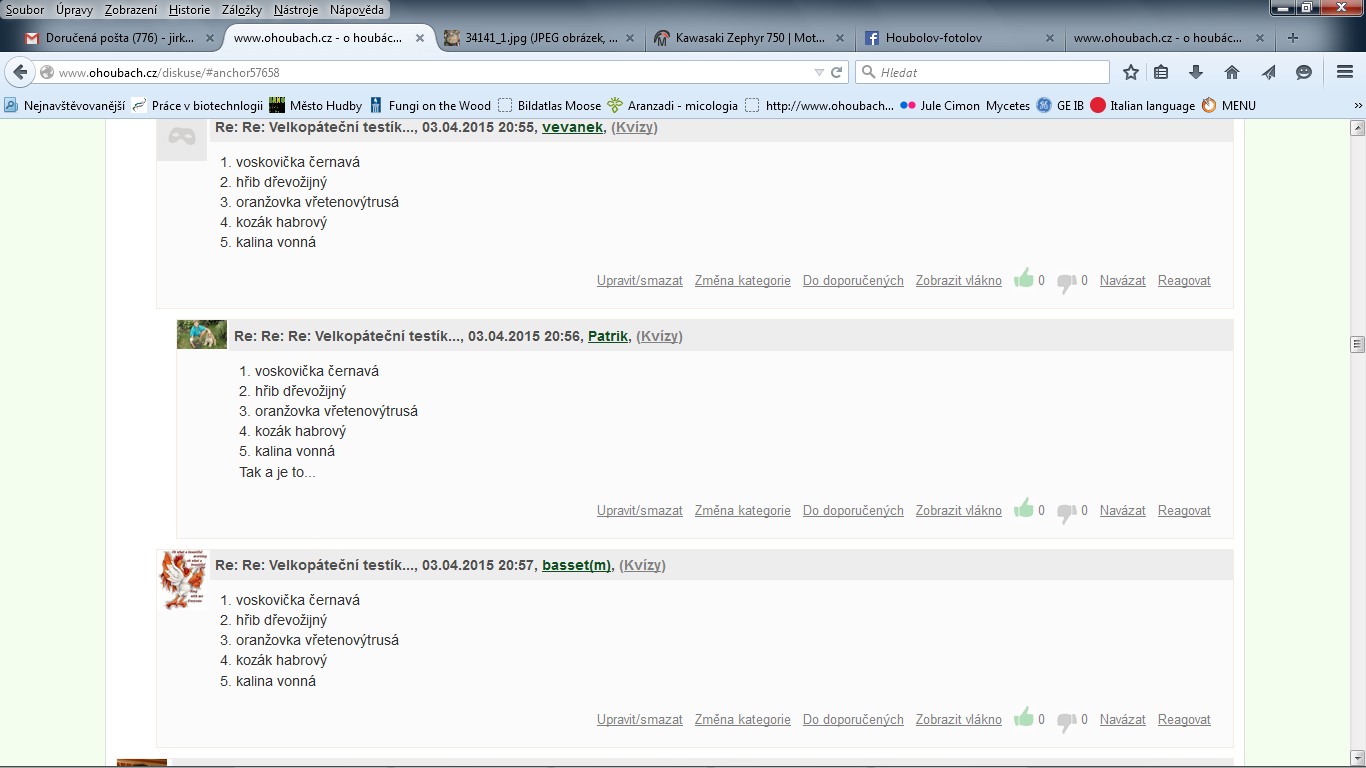Reload the page with the refresh icon
Screen dimensions: 1366x768
pos(837,72)
